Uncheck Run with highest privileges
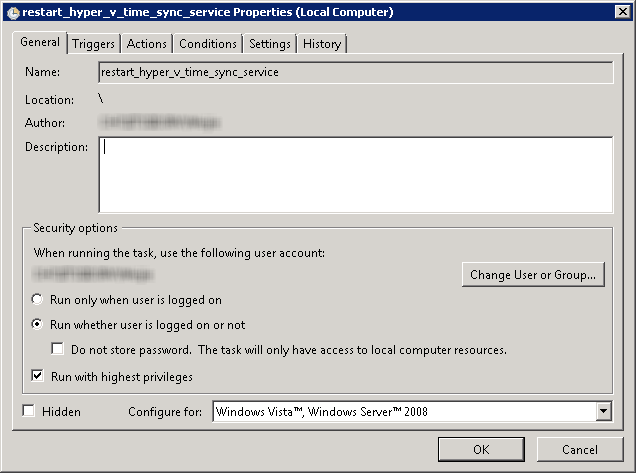636x473 pixels. tap(37, 376)
